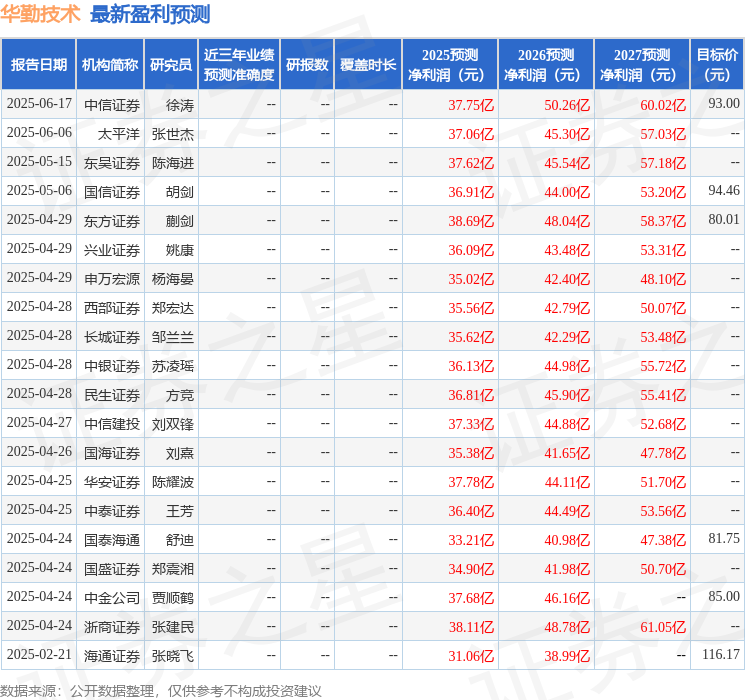Select the 华安证券 institution cell

112,482
